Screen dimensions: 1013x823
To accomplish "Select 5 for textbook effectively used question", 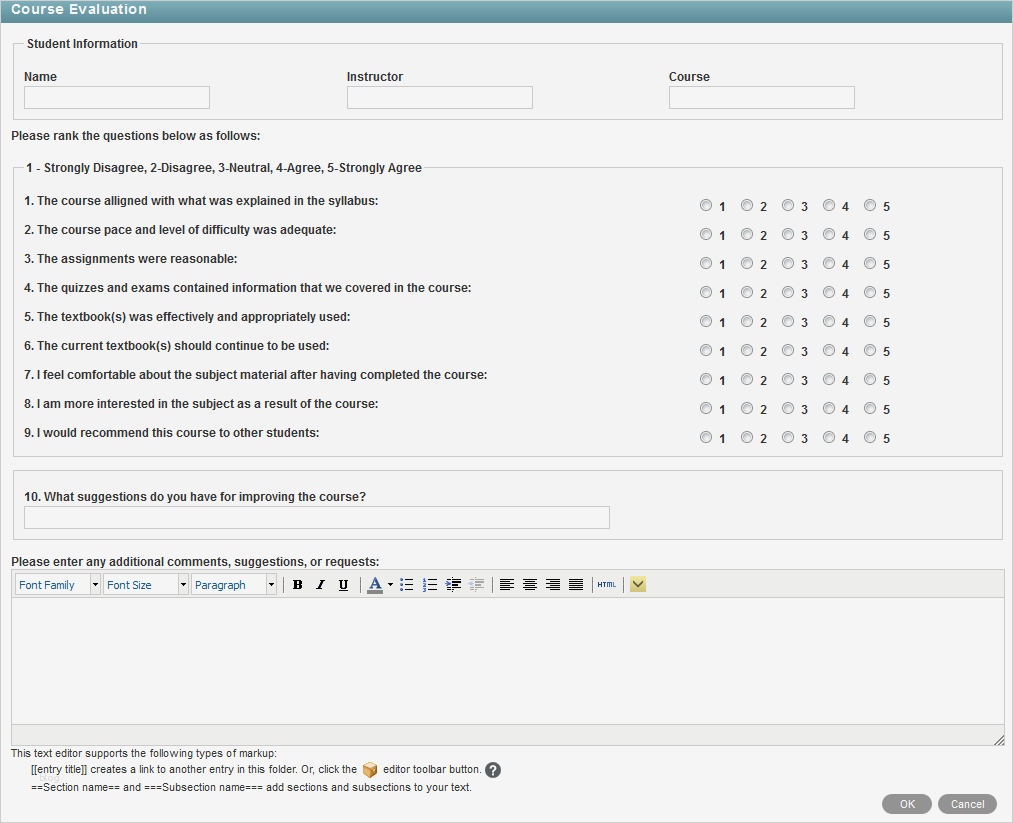I will (870, 322).
